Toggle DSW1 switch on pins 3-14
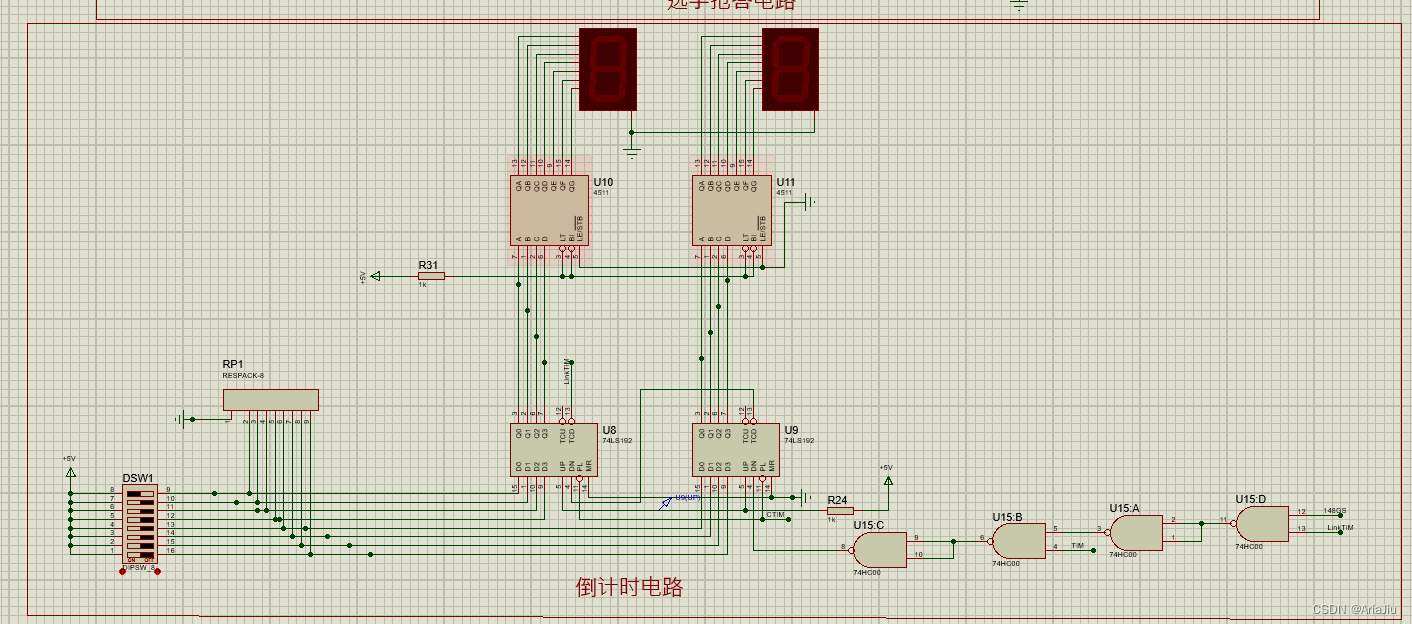Viewport: 1412px width, 624px height. click(140, 537)
